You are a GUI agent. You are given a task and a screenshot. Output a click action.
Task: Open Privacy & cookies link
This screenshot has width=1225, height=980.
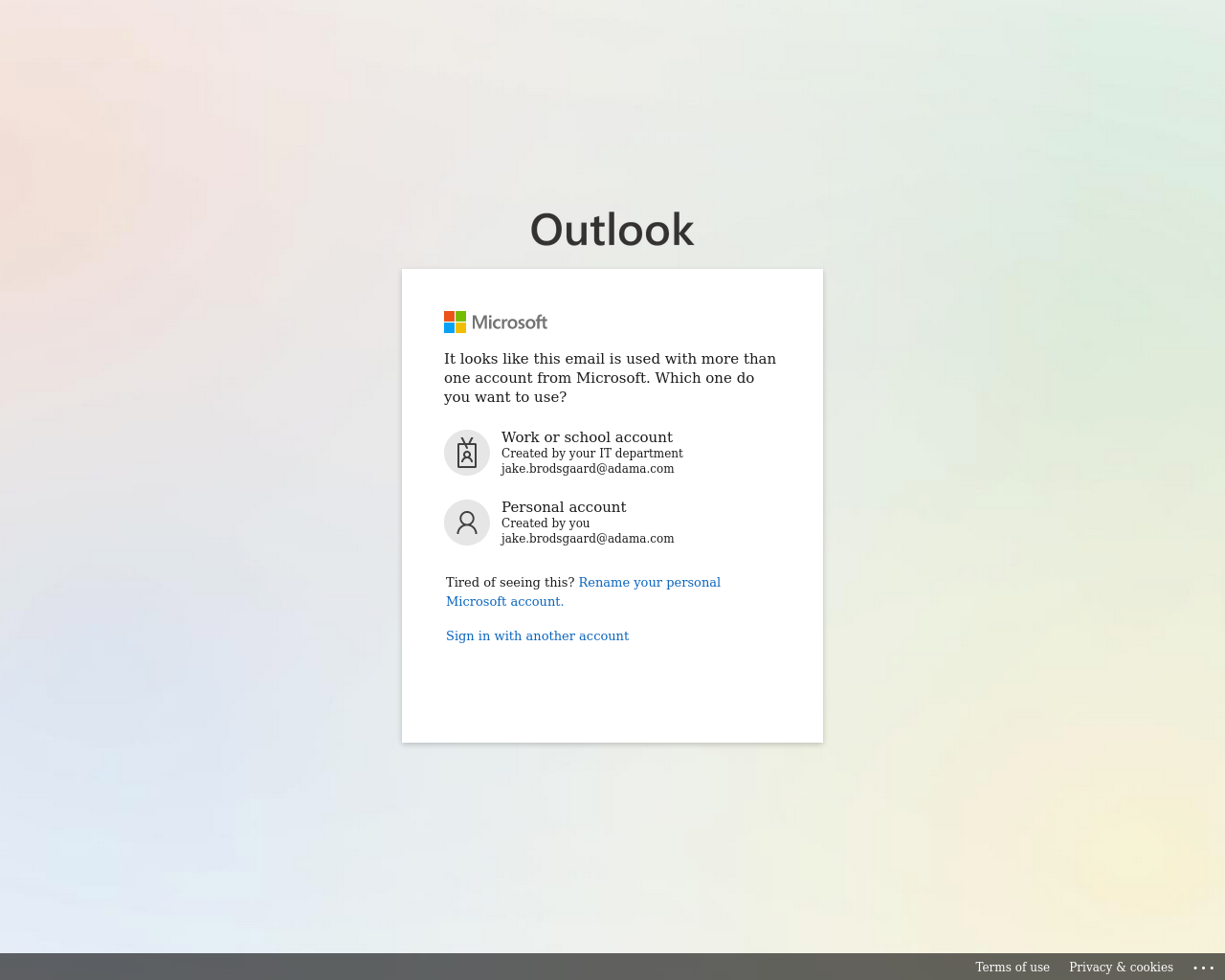(1121, 968)
